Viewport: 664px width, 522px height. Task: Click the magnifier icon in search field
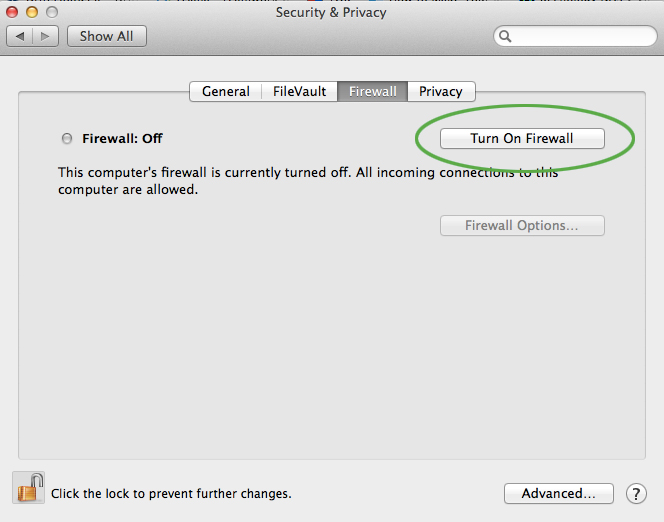point(506,36)
